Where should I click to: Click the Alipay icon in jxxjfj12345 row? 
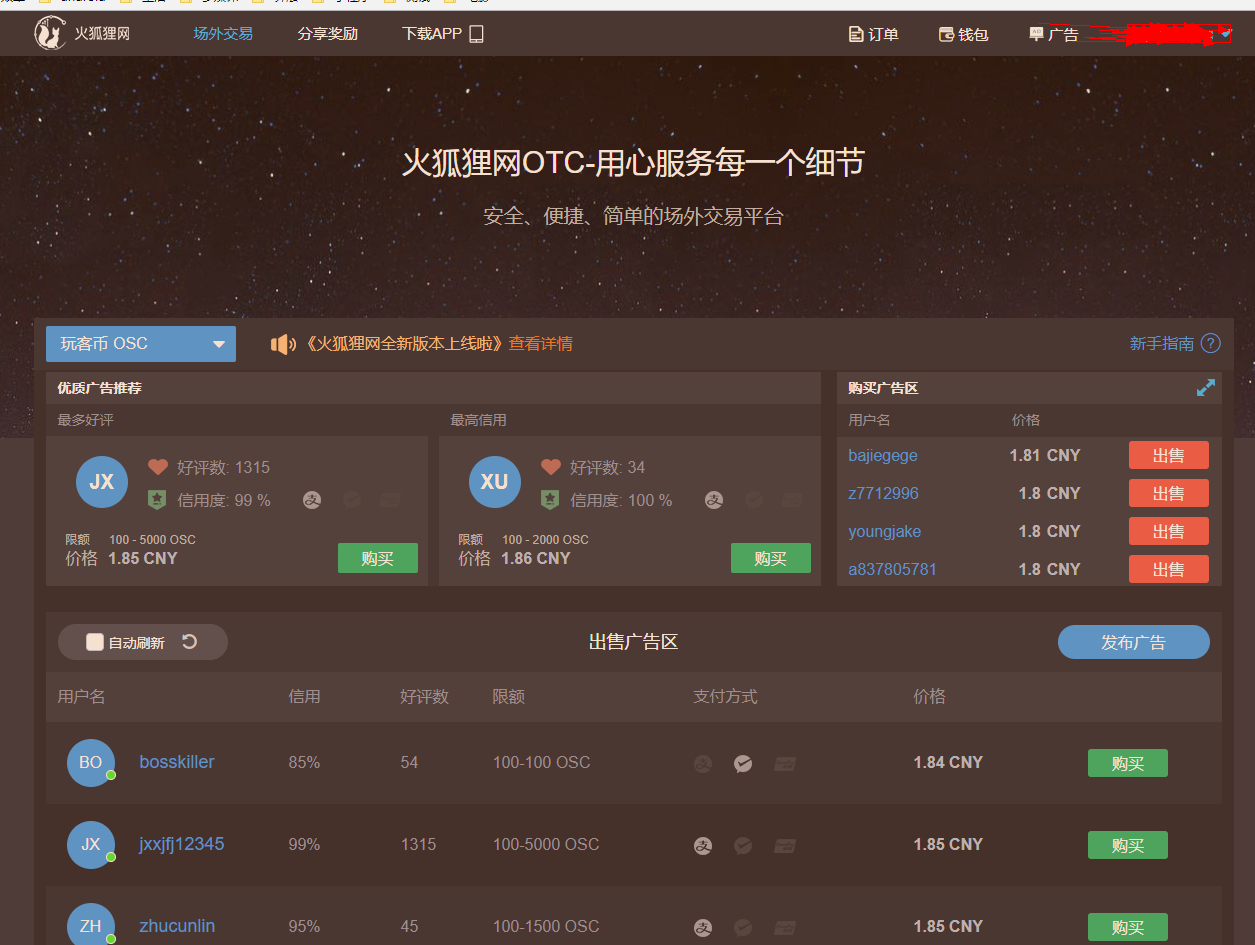(703, 845)
